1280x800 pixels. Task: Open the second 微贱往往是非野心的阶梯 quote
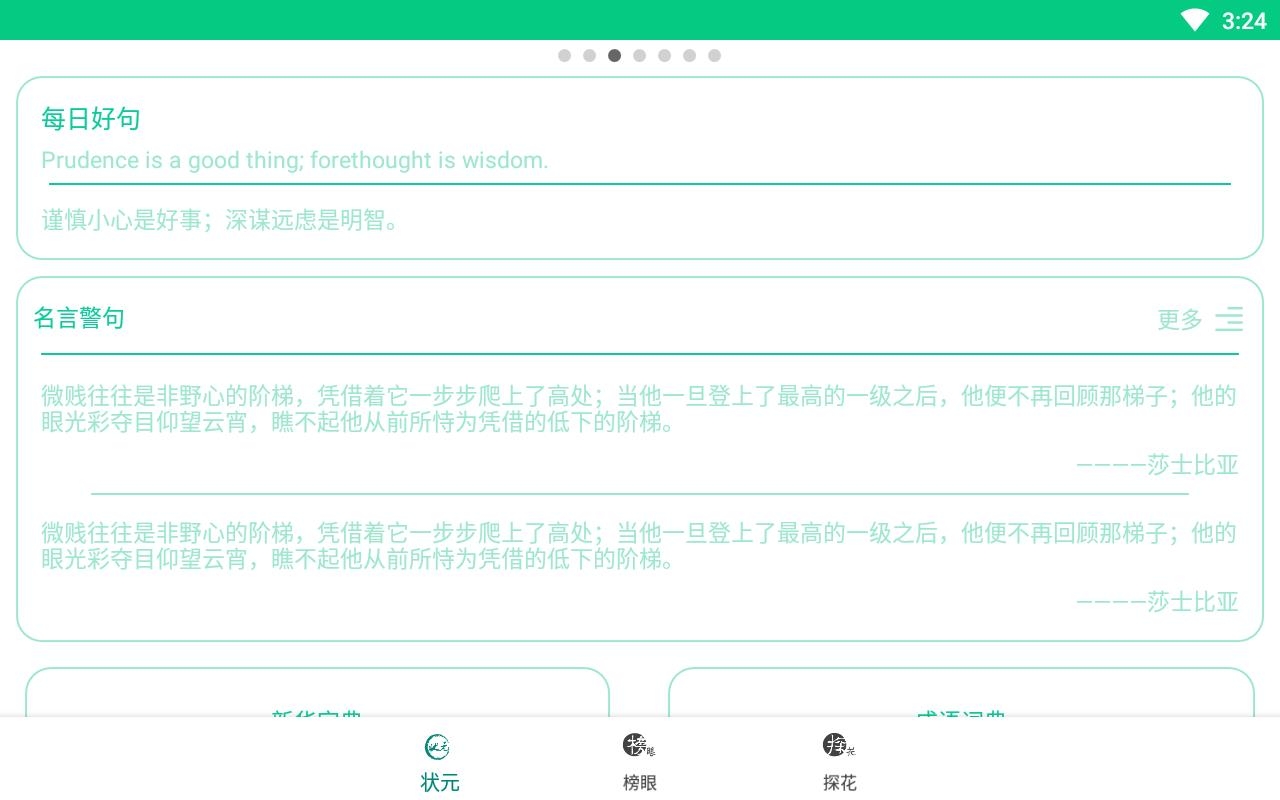(x=639, y=545)
